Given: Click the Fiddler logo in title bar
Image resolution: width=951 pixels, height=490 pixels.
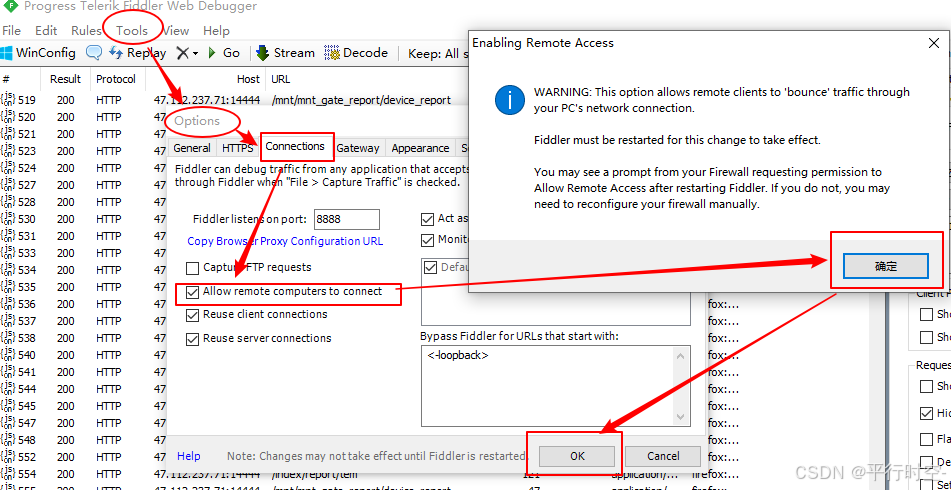Looking at the screenshot, I should [x=10, y=6].
